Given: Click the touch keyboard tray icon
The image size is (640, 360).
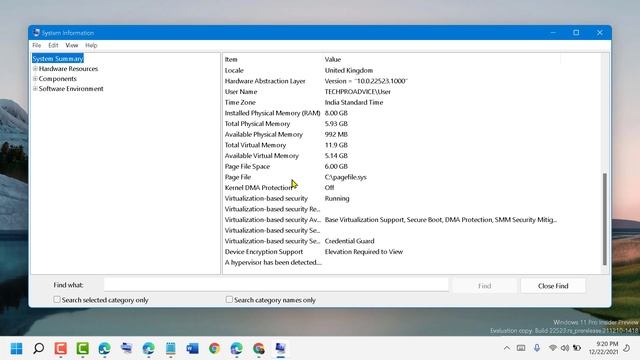Looking at the screenshot, I should pos(521,348).
